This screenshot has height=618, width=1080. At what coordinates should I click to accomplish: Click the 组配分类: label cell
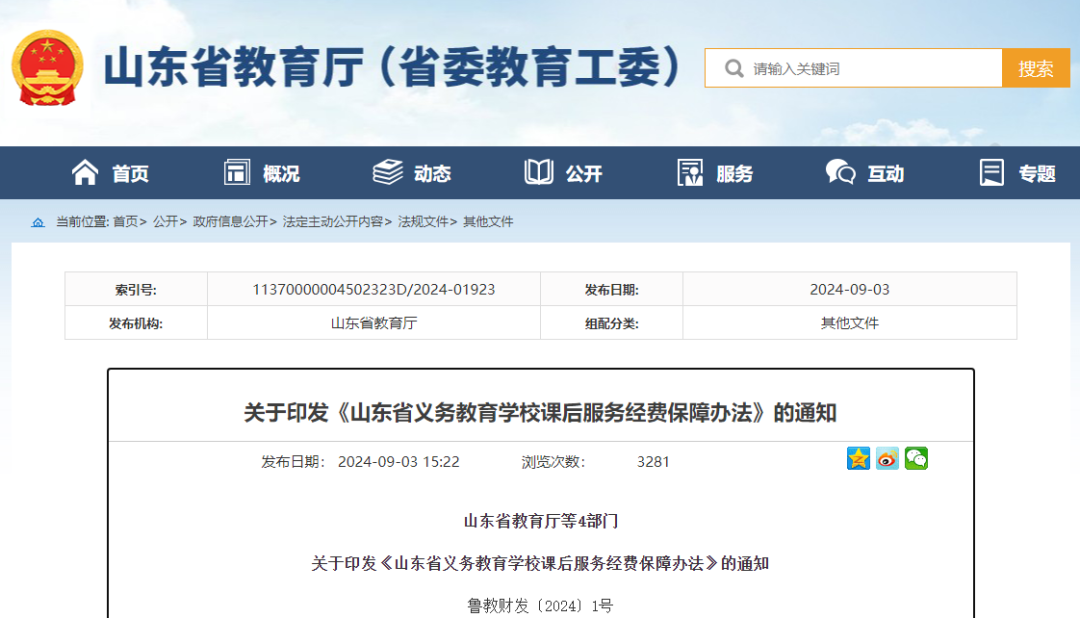[x=612, y=323]
